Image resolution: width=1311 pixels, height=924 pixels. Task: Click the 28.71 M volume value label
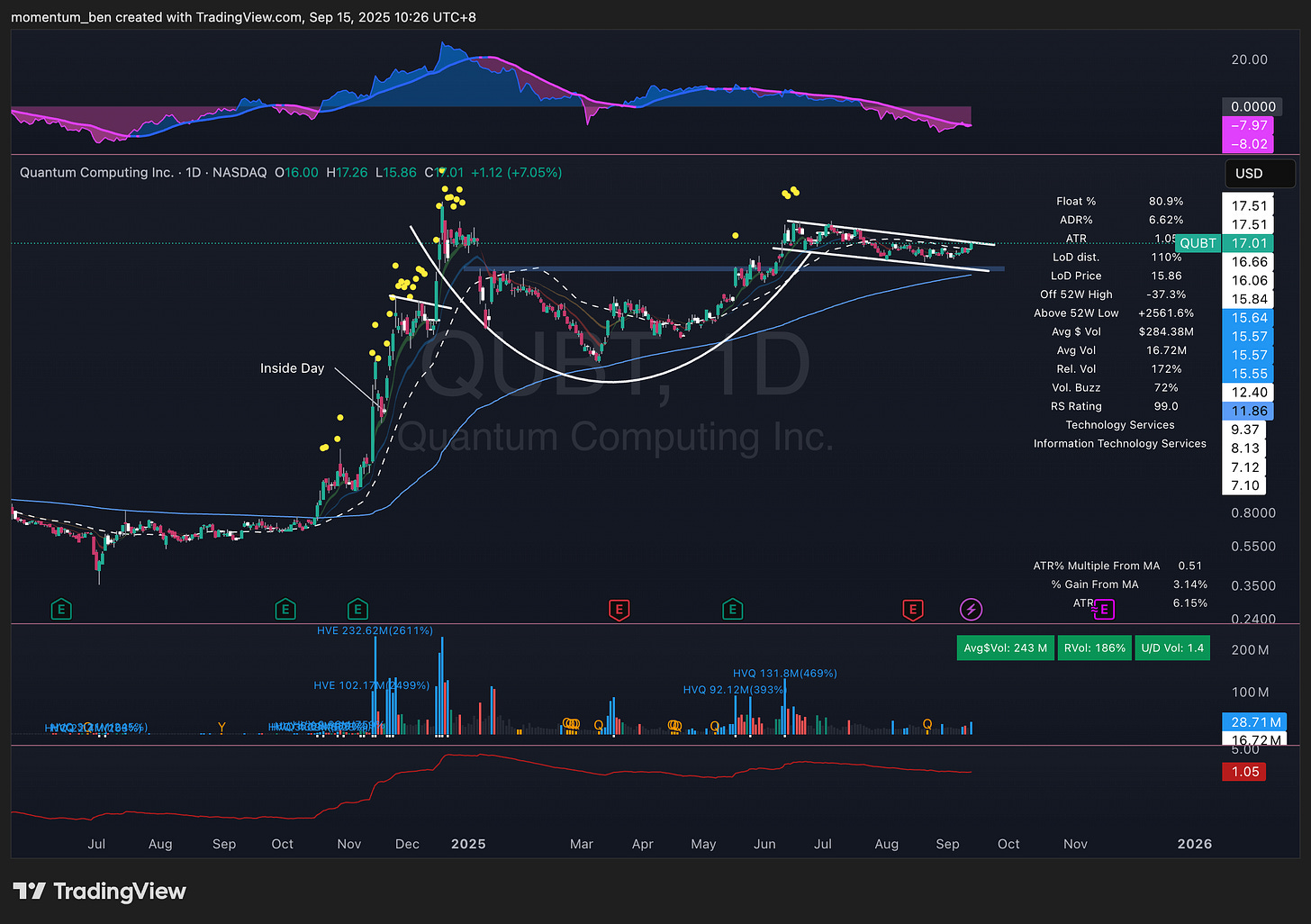[1254, 721]
